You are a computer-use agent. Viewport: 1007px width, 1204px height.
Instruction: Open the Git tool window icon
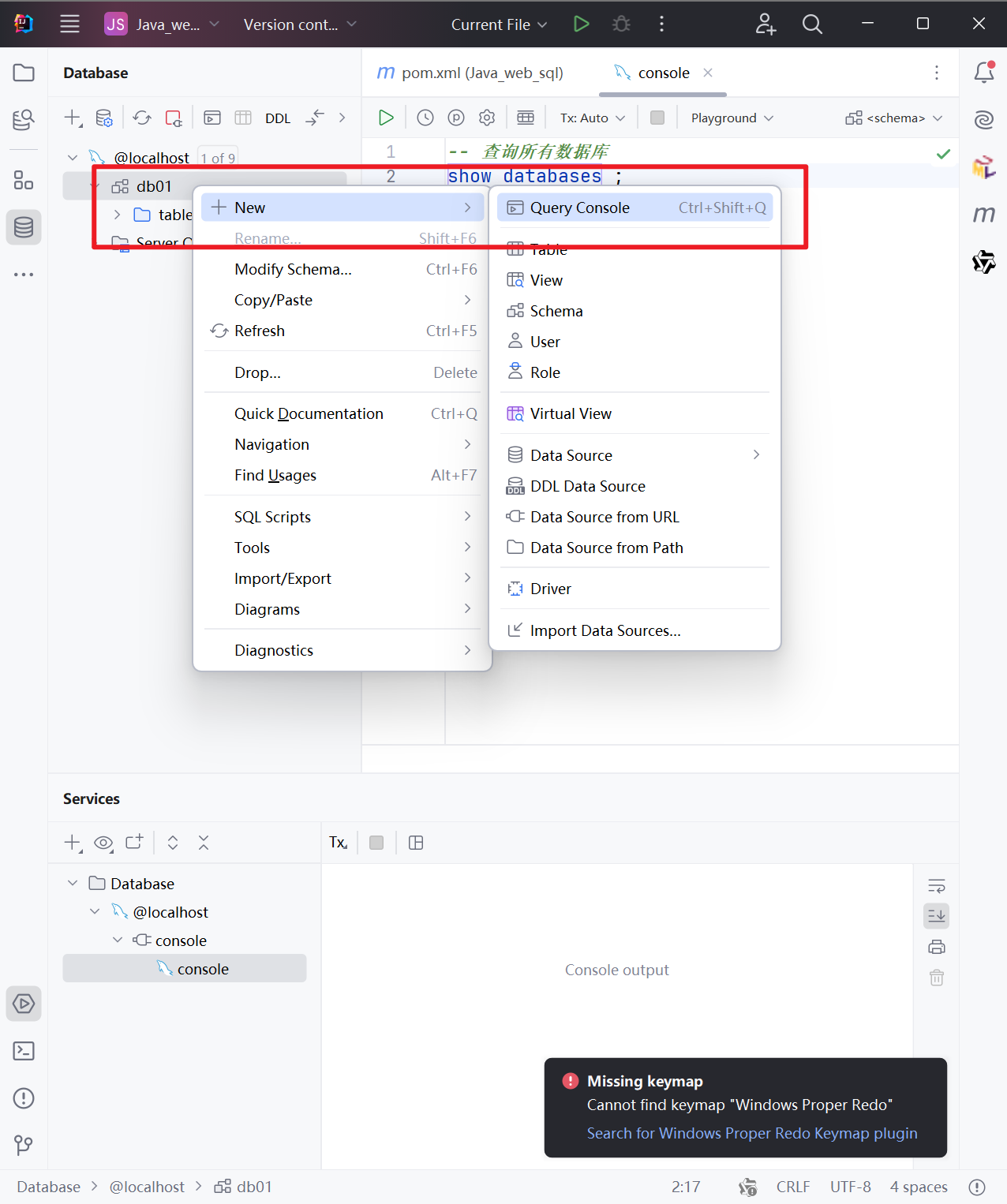(24, 1145)
